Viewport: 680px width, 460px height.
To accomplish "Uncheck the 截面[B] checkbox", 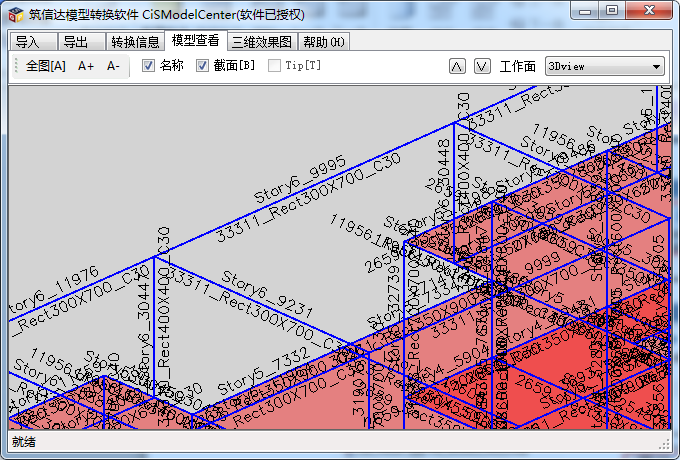I will click(203, 66).
